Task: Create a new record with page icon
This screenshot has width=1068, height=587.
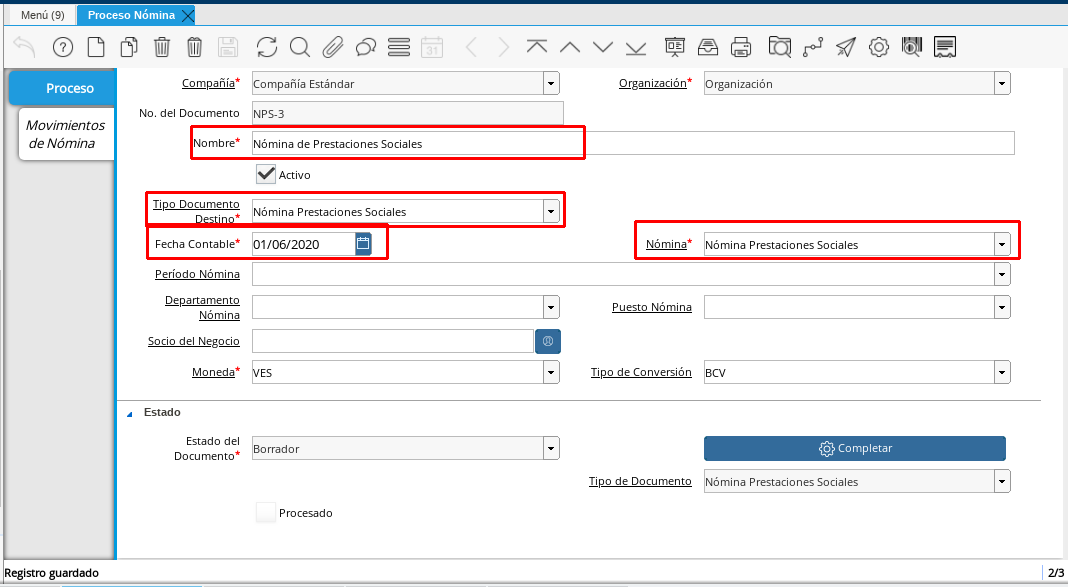Action: click(96, 47)
